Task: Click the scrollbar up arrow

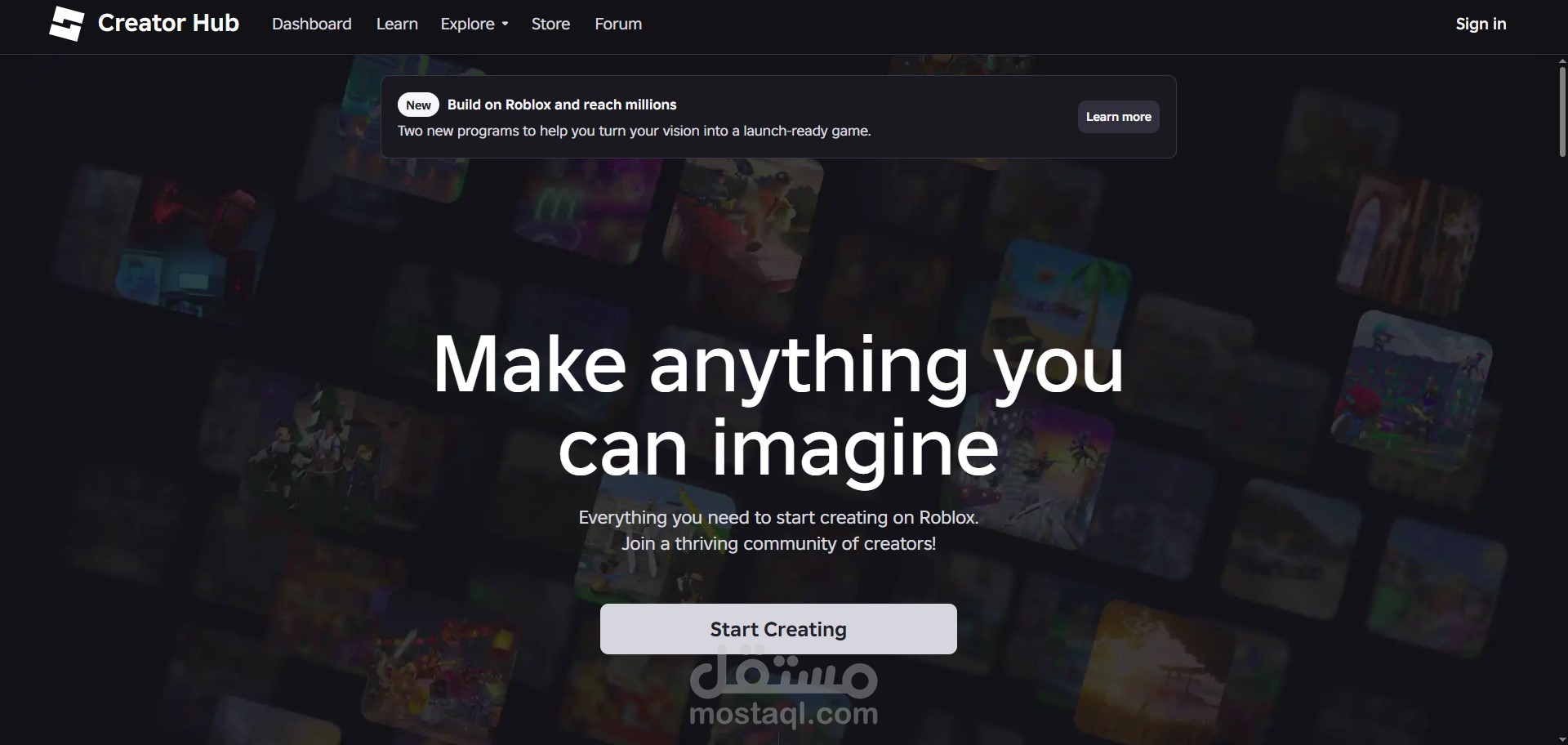Action: point(1562,60)
